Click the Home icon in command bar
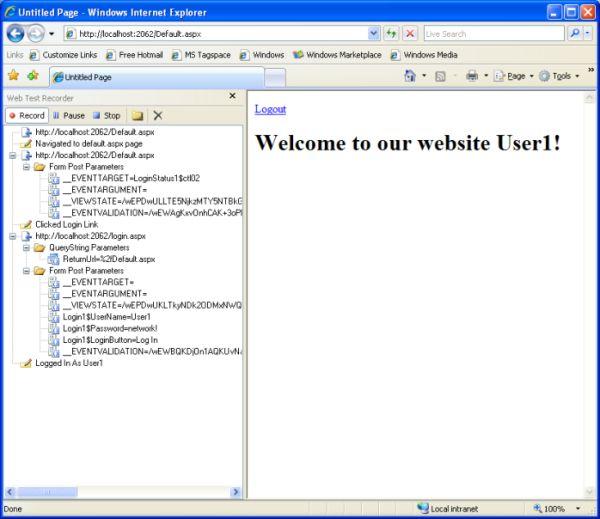 [410, 76]
